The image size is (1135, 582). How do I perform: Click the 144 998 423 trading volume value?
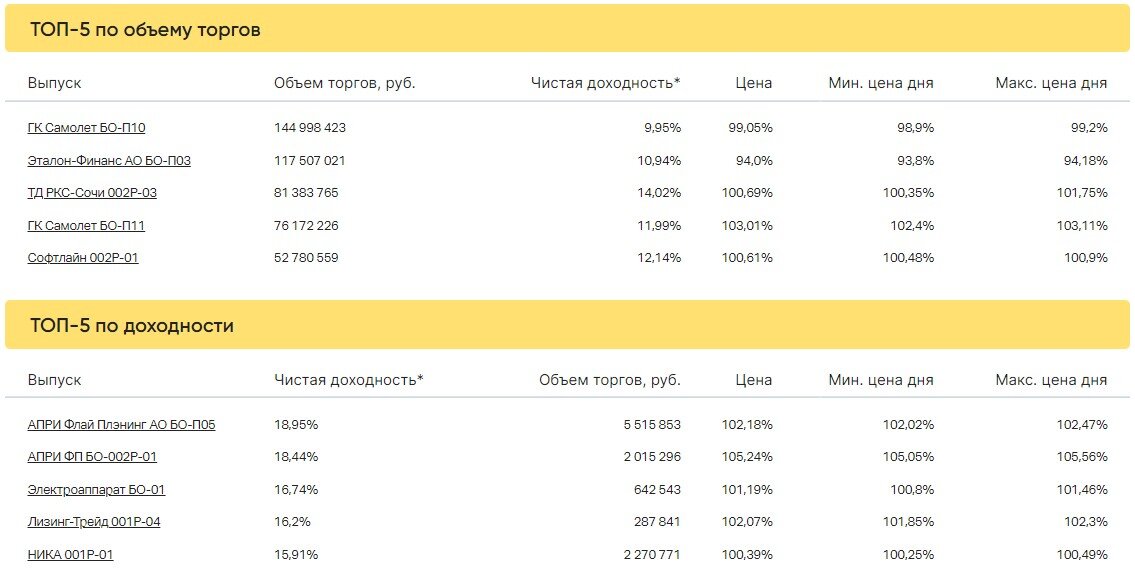tap(310, 128)
